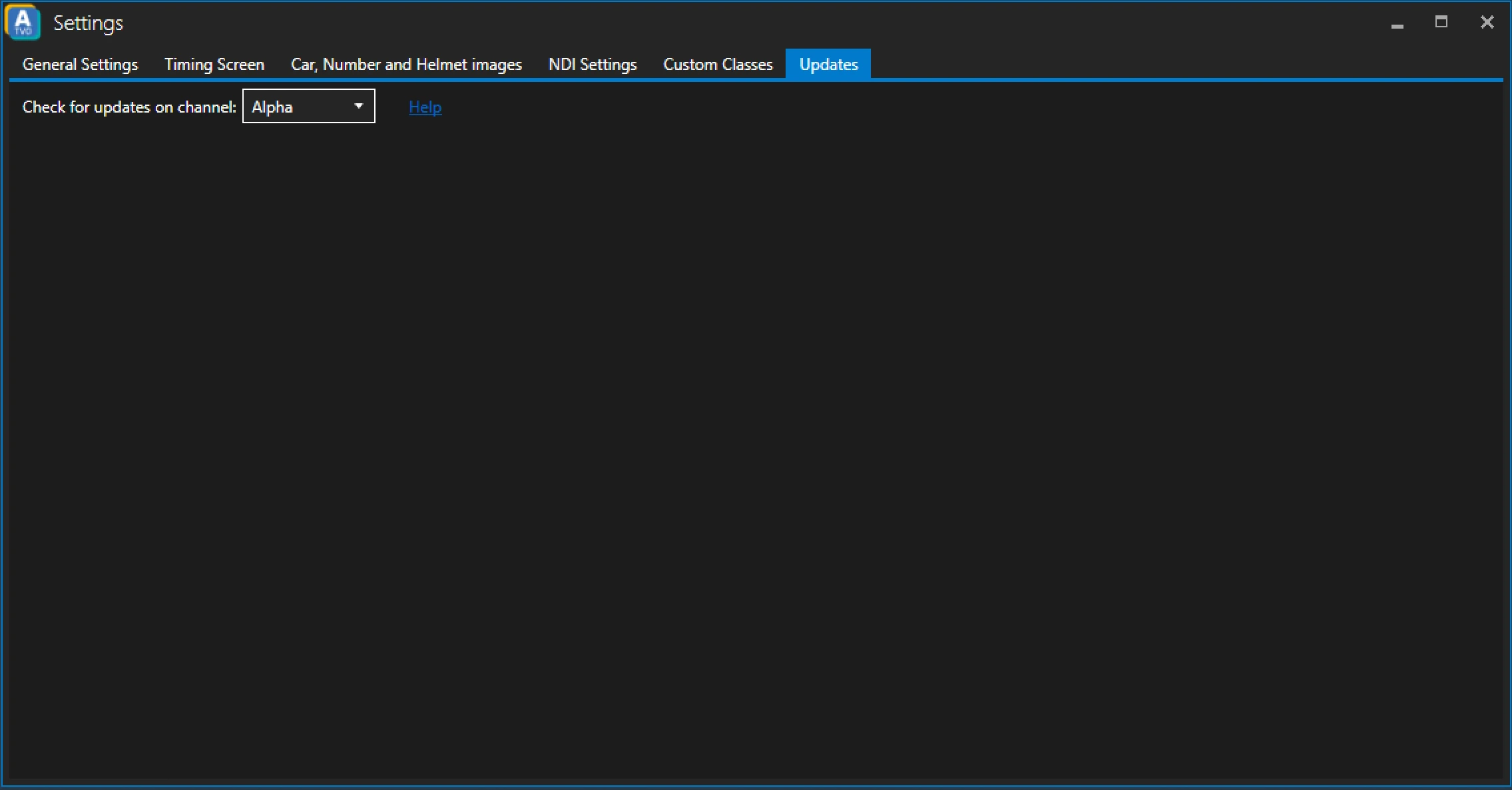Select the Custom Classes tab
The width and height of the screenshot is (1512, 790).
pos(718,65)
